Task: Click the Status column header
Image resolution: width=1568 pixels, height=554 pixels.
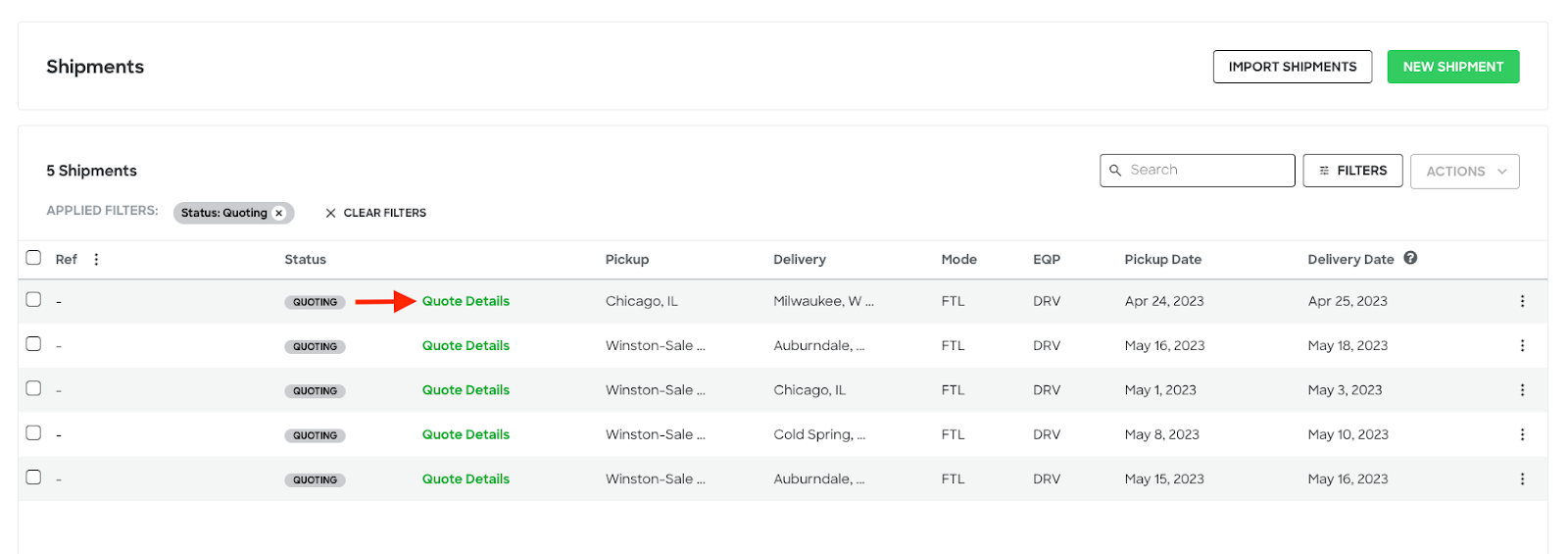Action: (305, 260)
